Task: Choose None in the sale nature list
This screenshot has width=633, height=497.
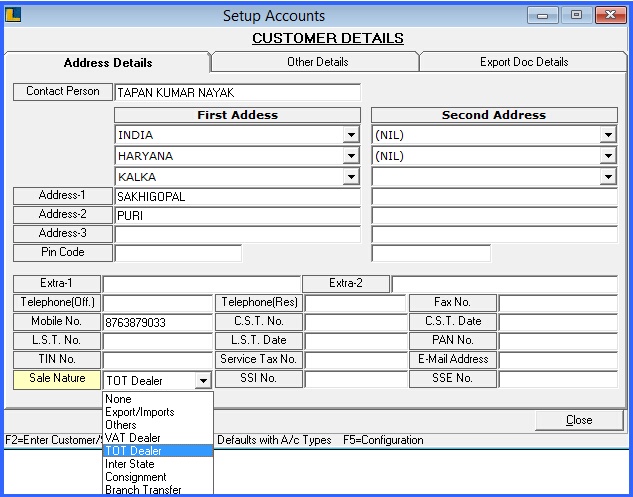Action: point(119,399)
